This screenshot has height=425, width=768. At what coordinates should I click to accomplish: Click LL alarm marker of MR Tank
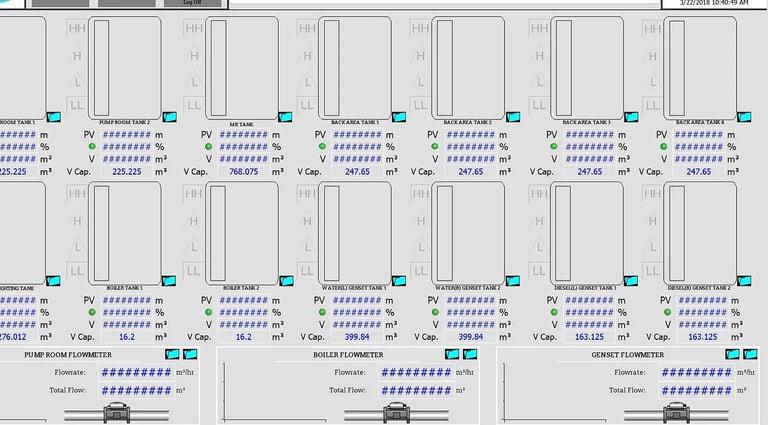tap(193, 105)
